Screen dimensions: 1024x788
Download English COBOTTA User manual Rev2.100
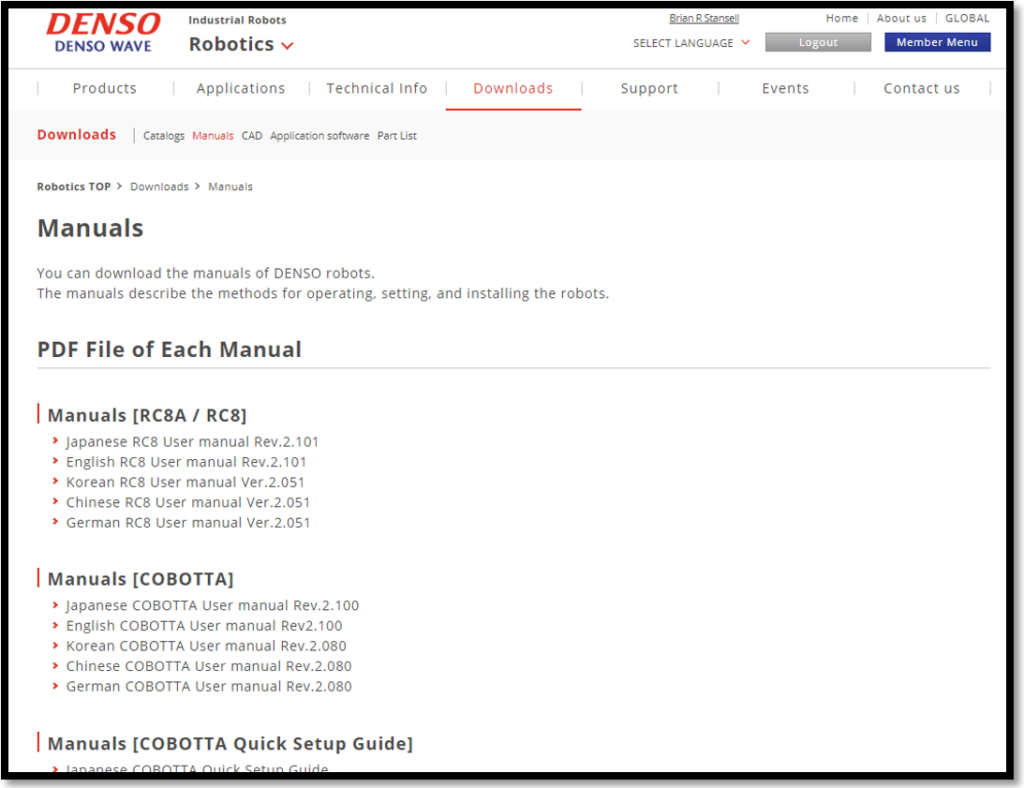pos(204,626)
